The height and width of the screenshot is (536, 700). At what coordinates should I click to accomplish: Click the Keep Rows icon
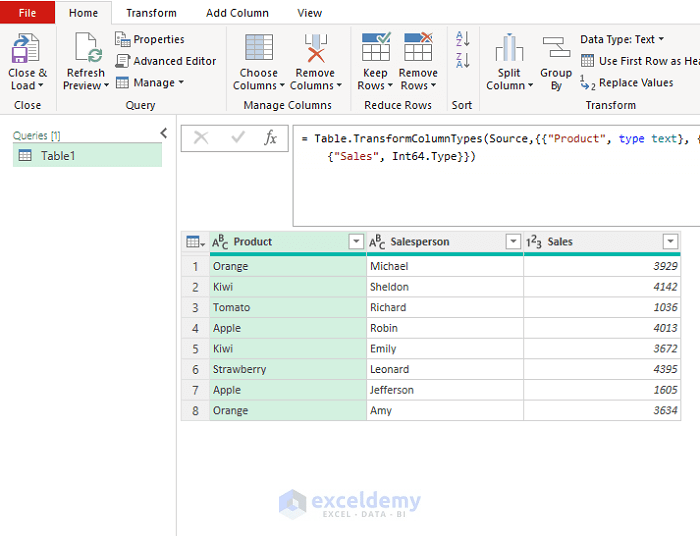(x=376, y=46)
